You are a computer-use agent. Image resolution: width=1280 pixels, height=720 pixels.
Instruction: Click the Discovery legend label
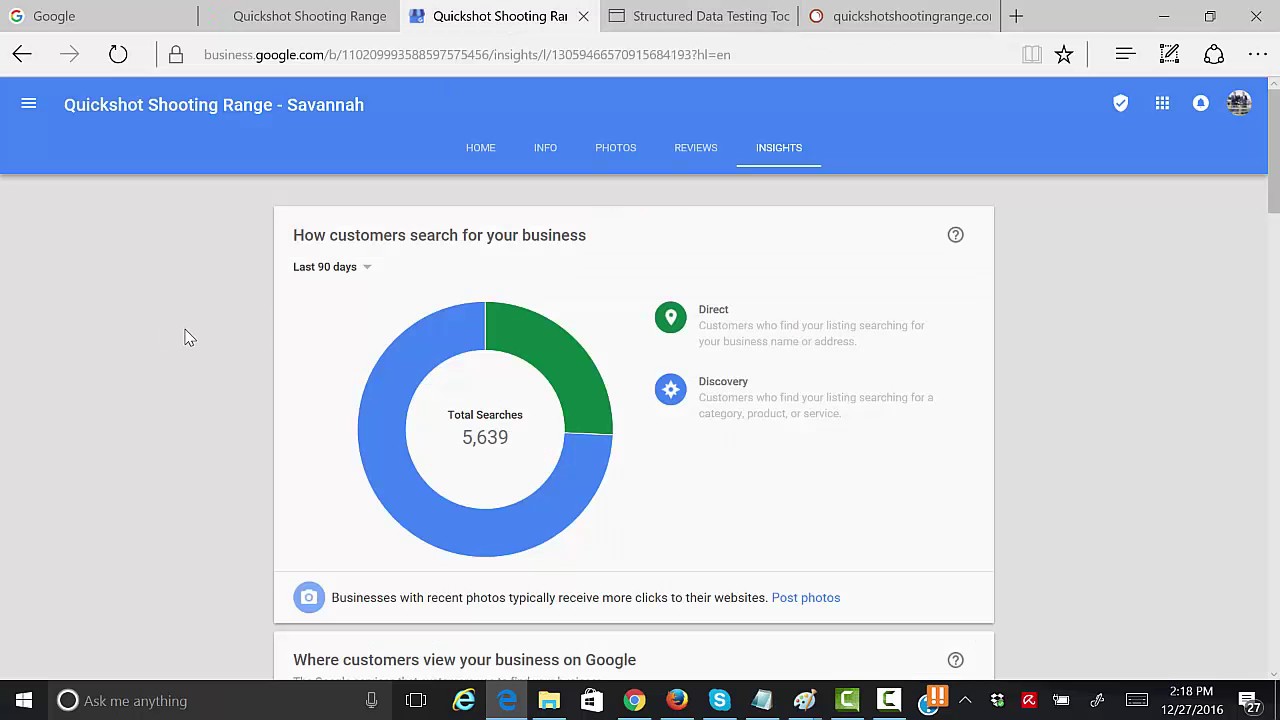pyautogui.click(x=723, y=382)
